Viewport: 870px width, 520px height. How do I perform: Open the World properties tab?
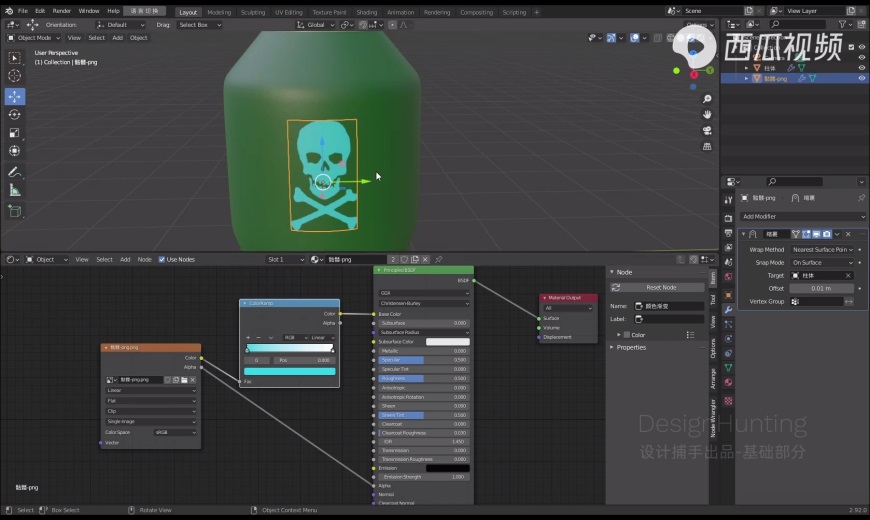729,276
